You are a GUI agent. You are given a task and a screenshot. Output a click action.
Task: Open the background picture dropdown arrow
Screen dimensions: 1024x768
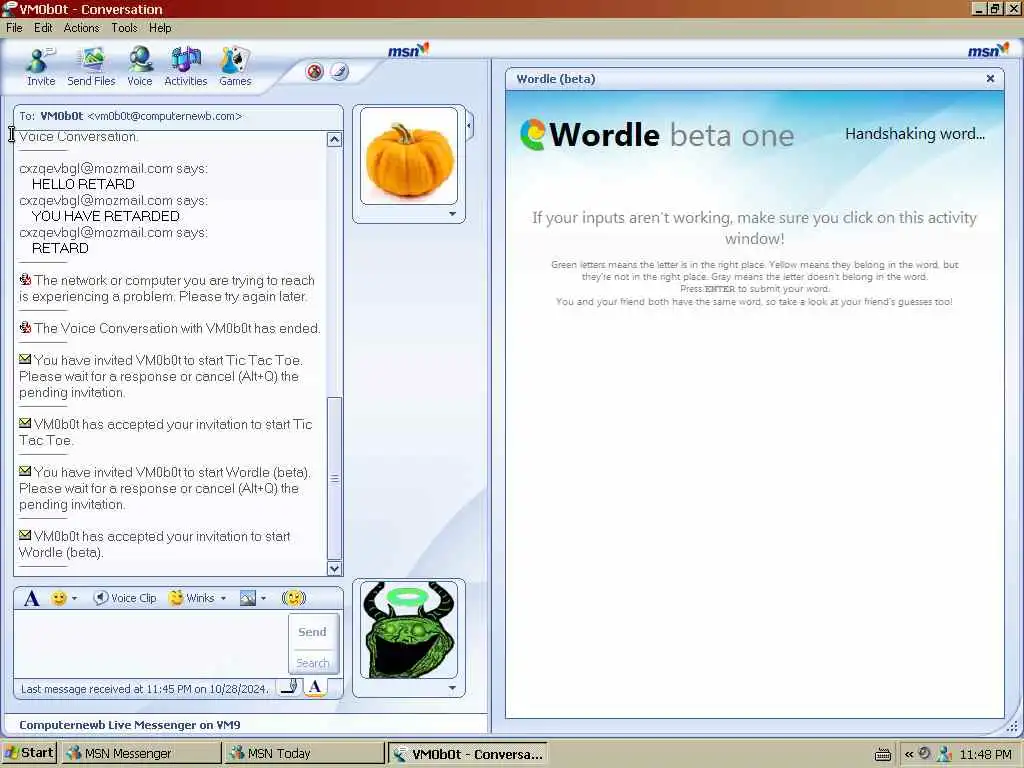click(x=263, y=598)
